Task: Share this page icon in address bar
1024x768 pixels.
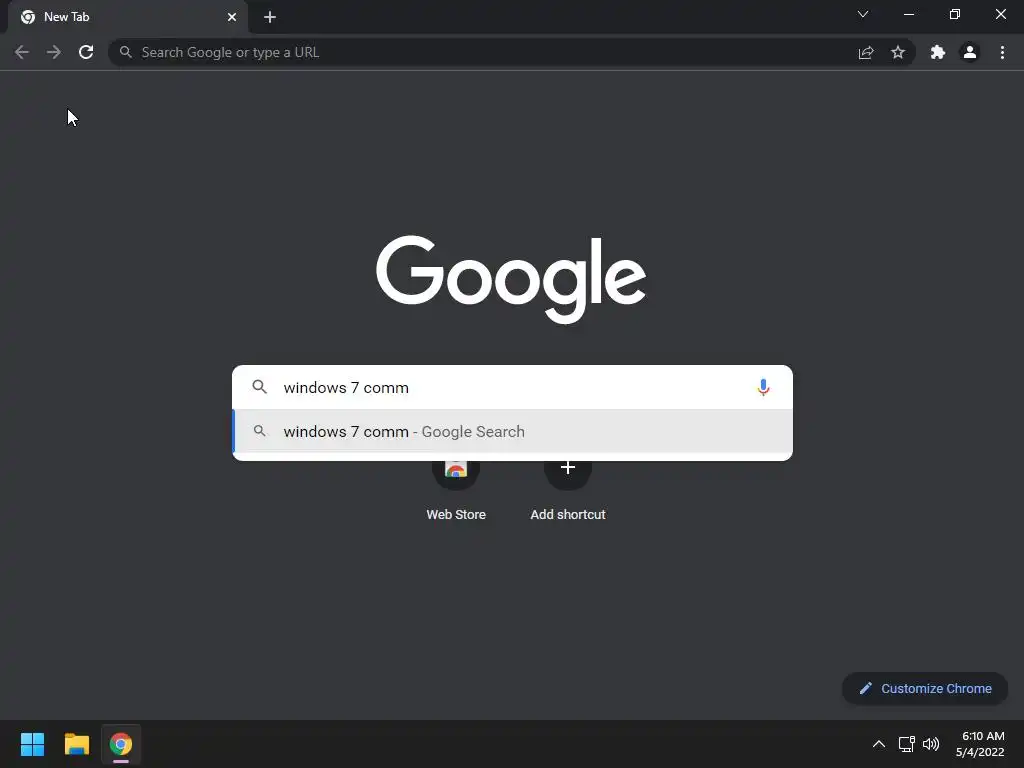Action: pos(866,52)
